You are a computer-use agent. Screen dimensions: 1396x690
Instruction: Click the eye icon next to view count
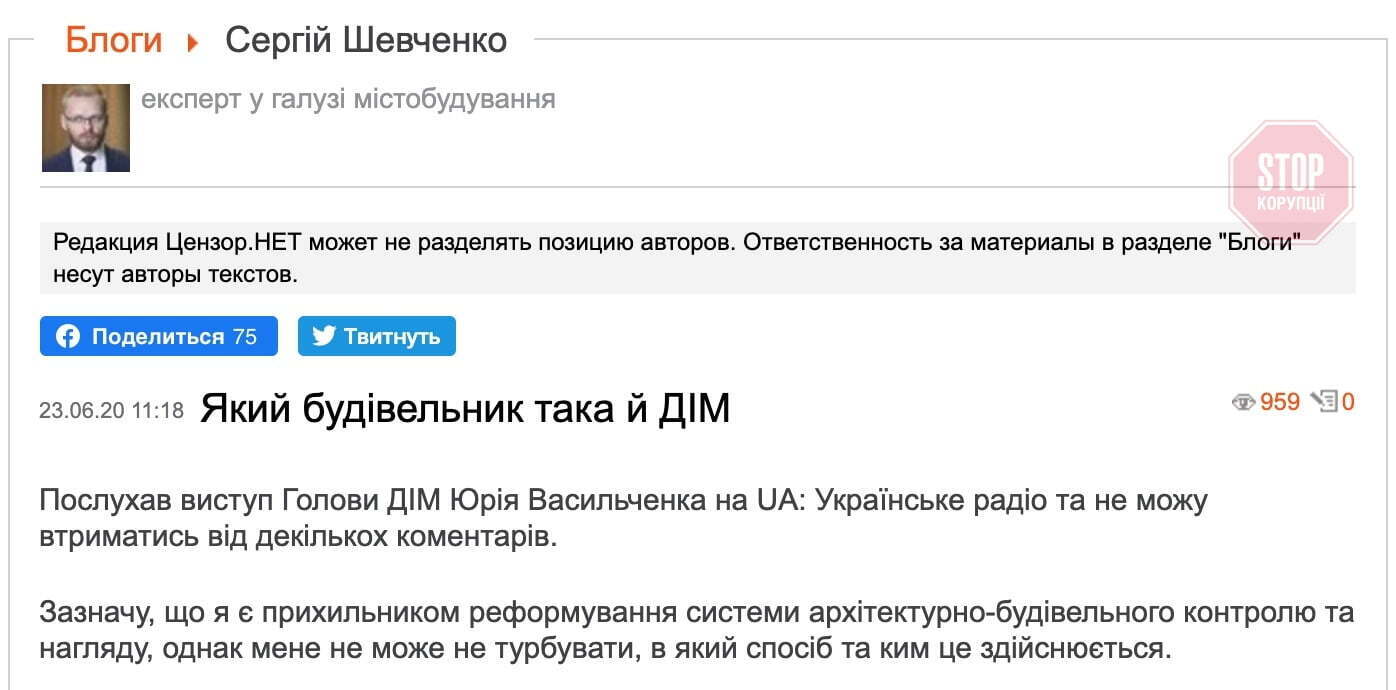coord(1243,401)
